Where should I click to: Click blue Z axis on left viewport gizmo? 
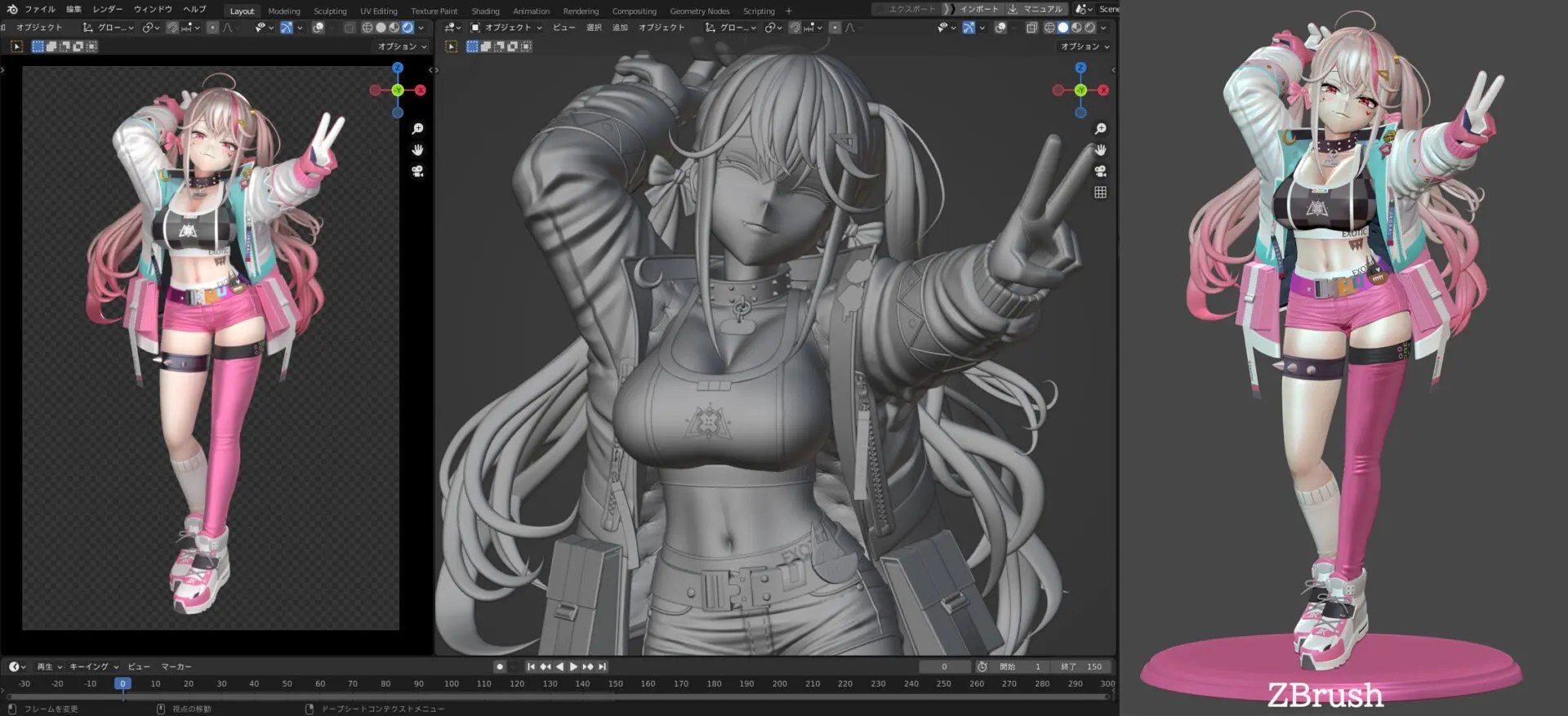(x=398, y=68)
